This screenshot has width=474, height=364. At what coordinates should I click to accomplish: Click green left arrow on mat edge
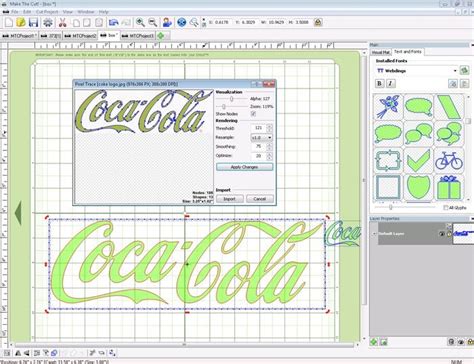18,213
